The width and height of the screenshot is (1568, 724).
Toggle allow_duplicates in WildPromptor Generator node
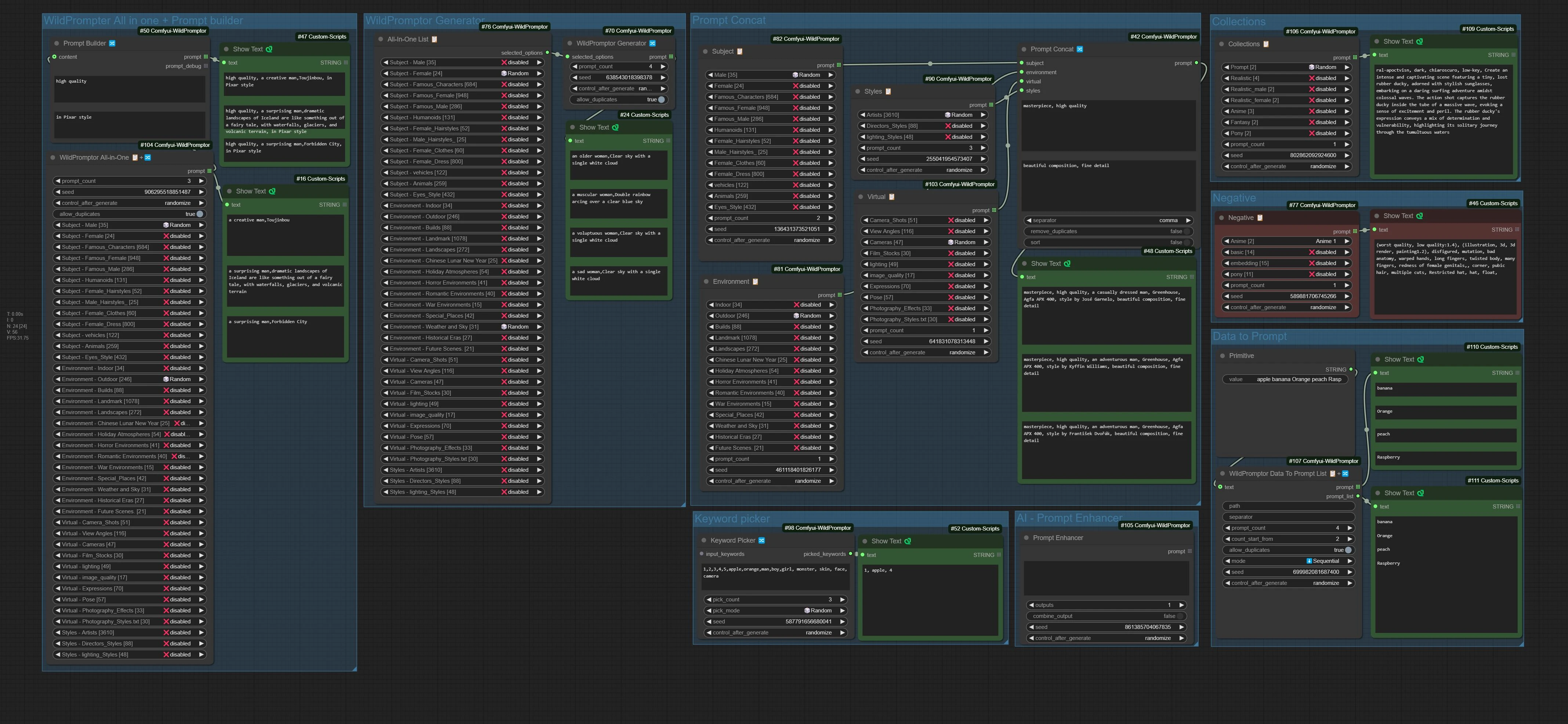619,99
